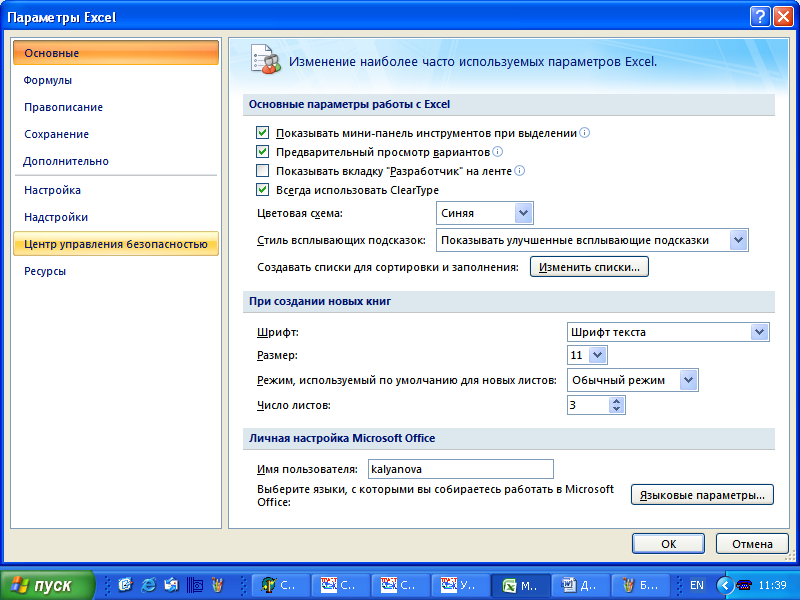Click the Имя пользователя text field
Viewport: 800px width, 600px height.
(461, 469)
